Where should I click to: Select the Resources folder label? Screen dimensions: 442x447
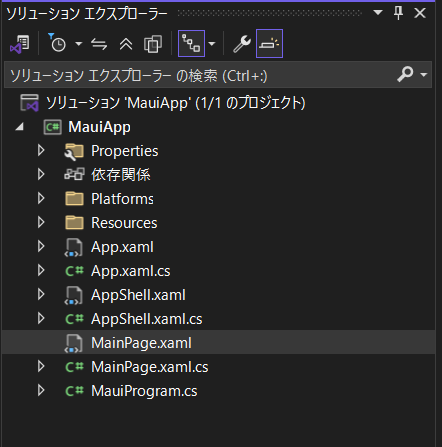[x=124, y=223]
